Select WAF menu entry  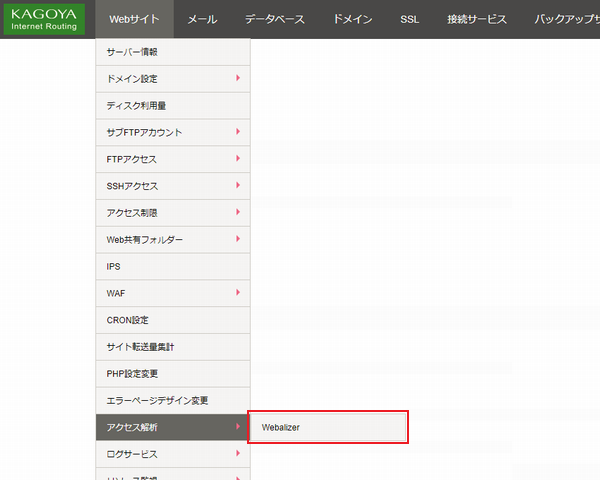(x=173, y=293)
